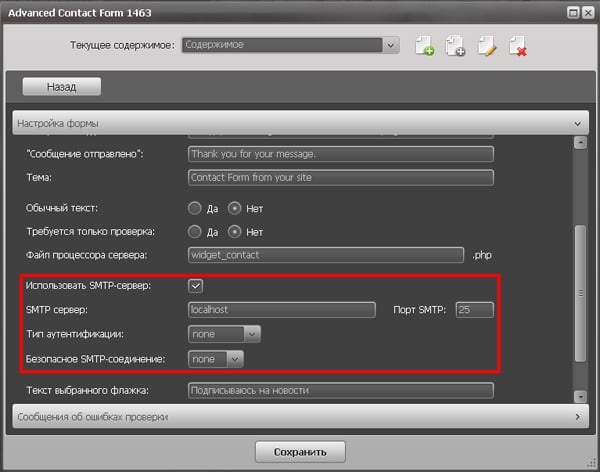The height and width of the screenshot is (472, 600).
Task: Click the 'Порт SMTP' input field
Action: [474, 310]
